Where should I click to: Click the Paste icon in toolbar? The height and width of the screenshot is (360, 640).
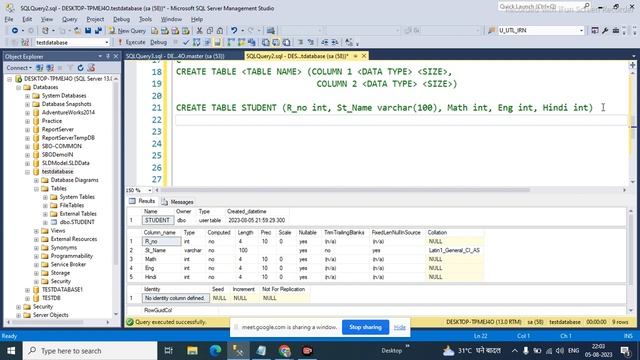[220, 31]
